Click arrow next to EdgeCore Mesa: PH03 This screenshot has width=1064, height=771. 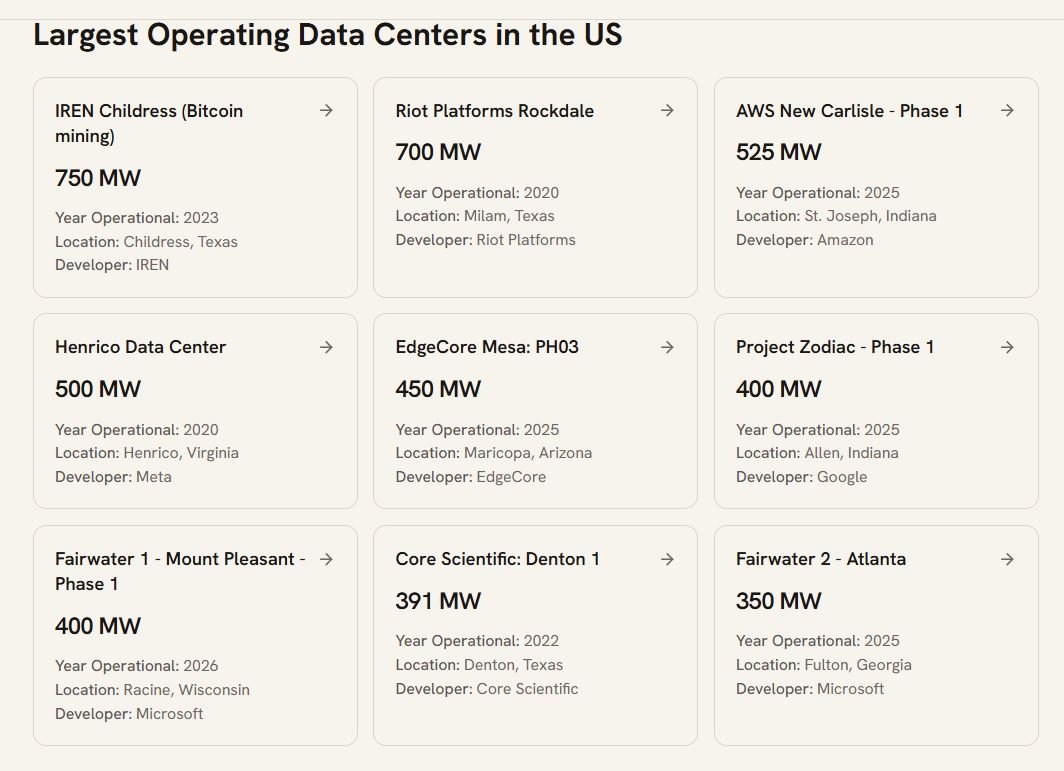click(667, 347)
